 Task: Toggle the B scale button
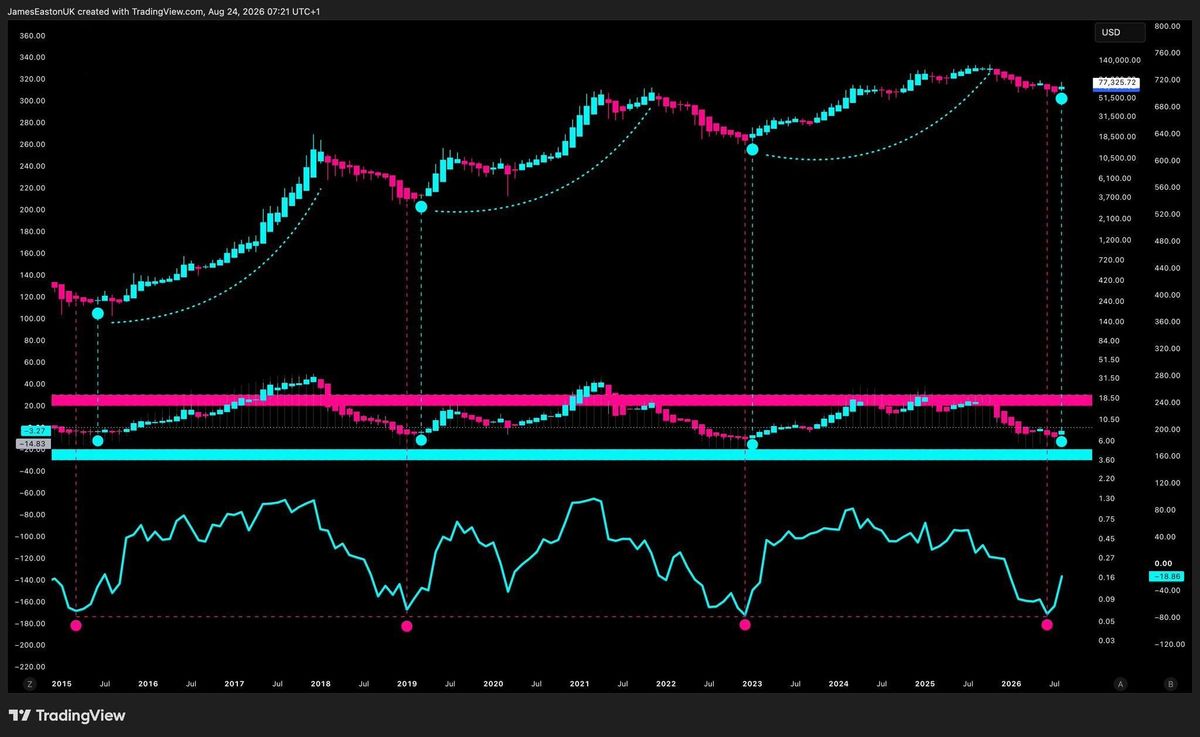[1171, 684]
